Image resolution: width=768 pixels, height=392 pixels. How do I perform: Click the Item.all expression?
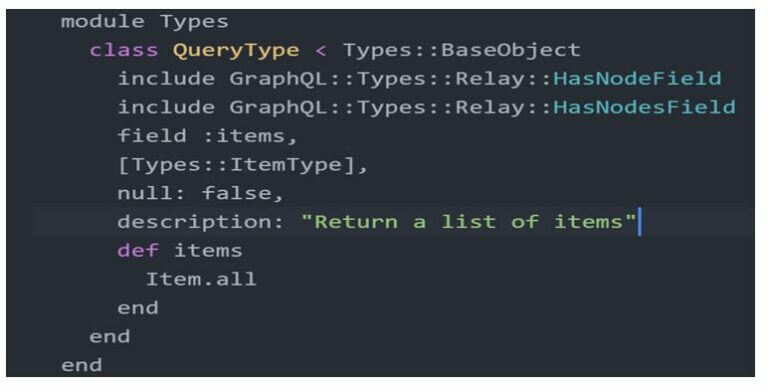coord(201,279)
